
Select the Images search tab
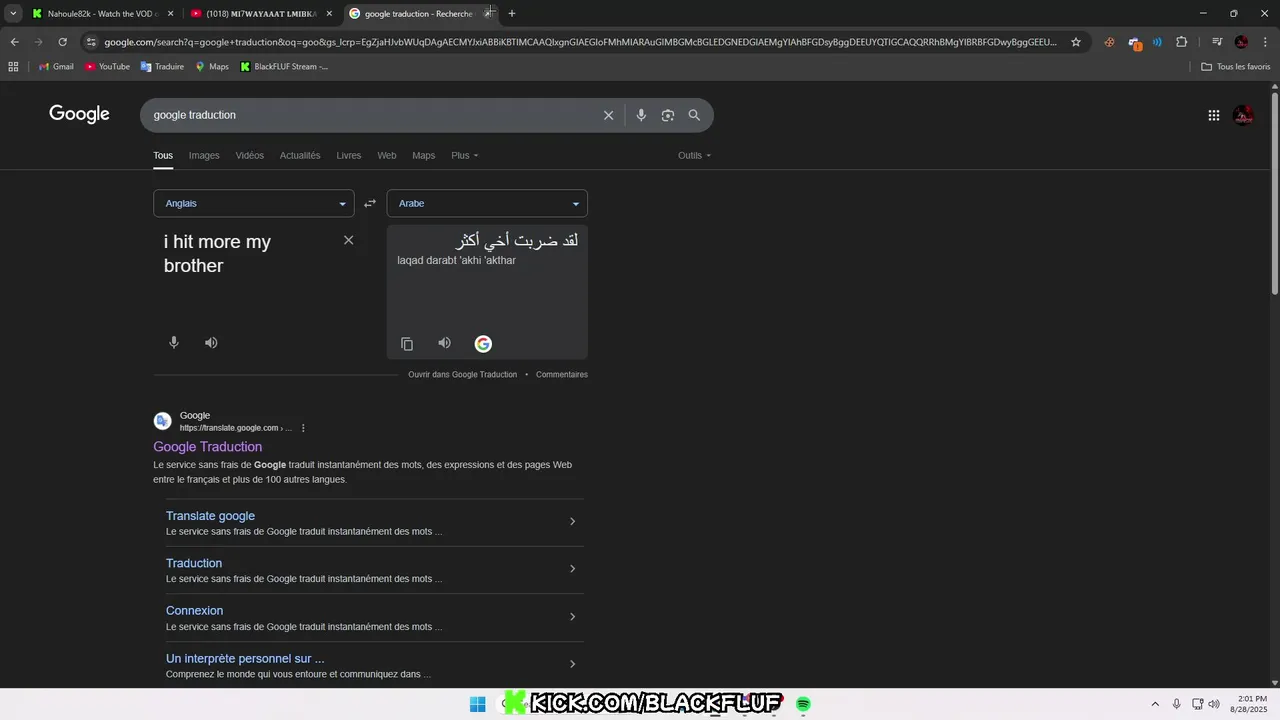pyautogui.click(x=204, y=155)
